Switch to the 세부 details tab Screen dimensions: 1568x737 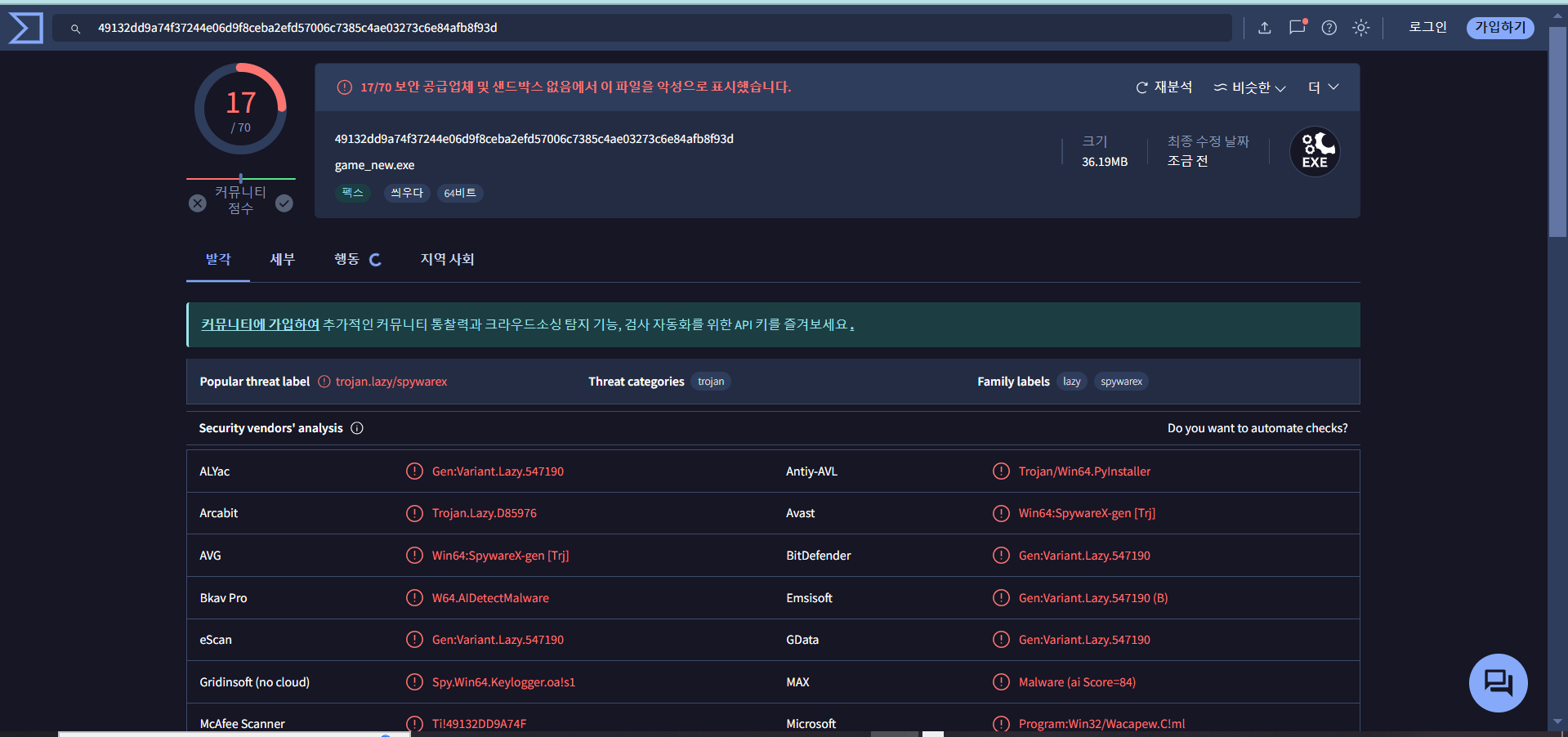point(282,259)
